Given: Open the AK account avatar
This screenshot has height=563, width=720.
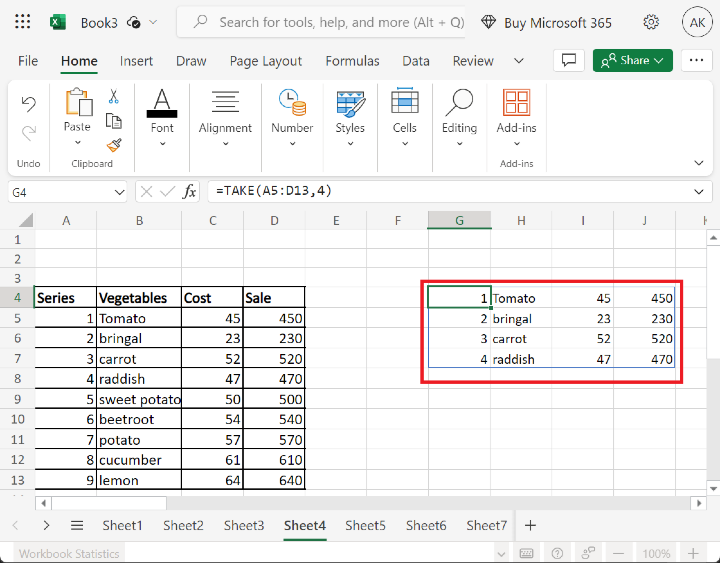Looking at the screenshot, I should 697,22.
